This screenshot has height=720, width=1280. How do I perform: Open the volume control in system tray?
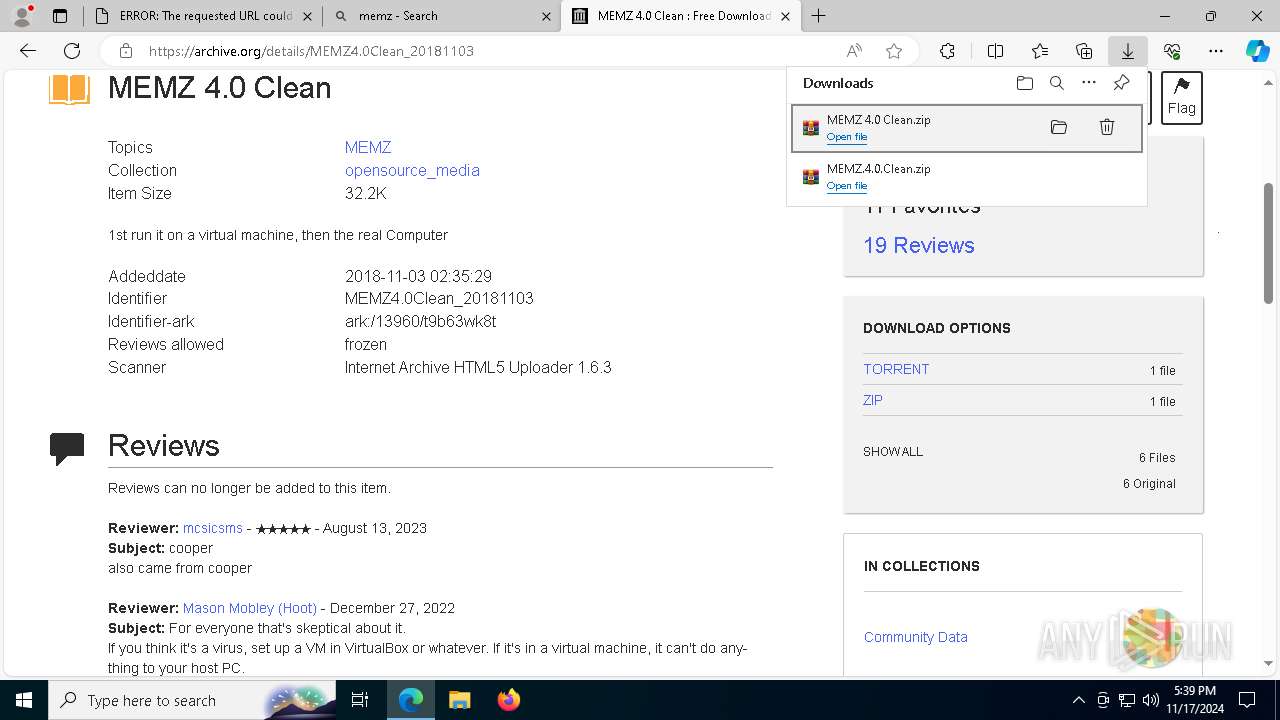[1150, 700]
